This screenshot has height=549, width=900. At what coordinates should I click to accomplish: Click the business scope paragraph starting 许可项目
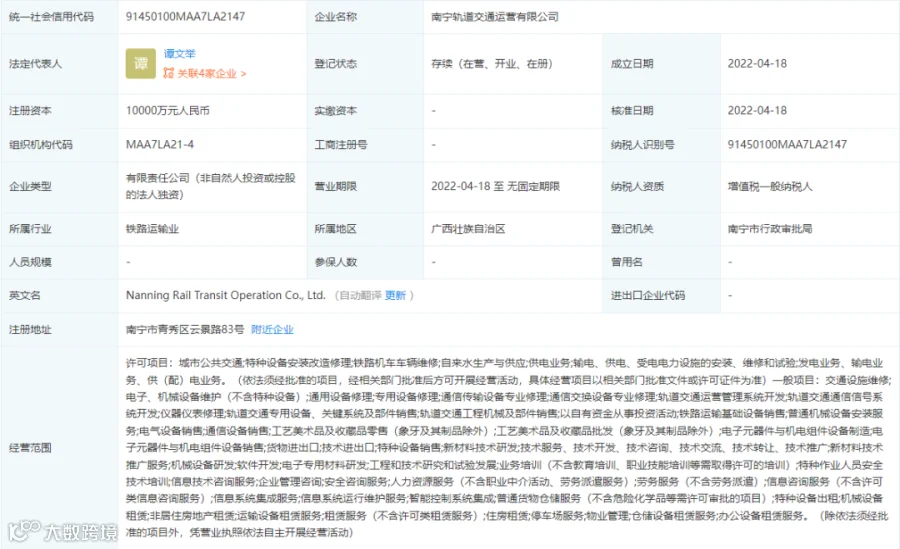point(508,447)
